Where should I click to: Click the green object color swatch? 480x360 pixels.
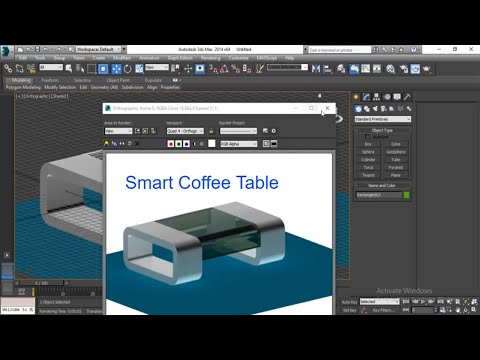[x=406, y=195]
